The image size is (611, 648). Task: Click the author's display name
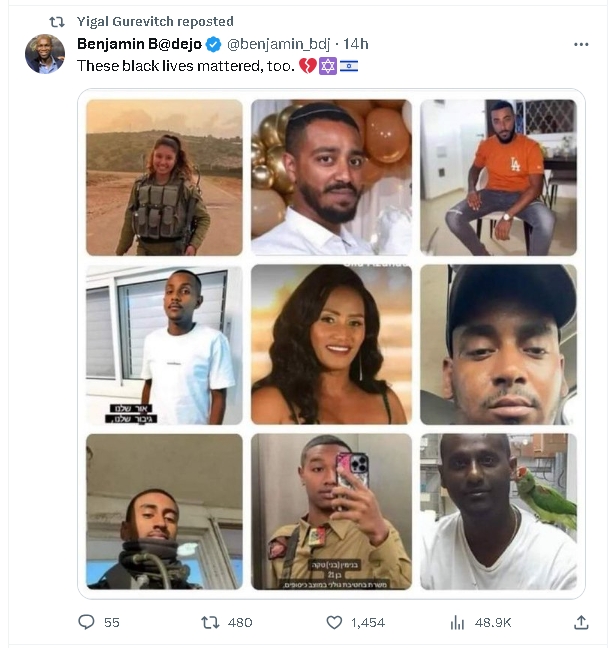(139, 44)
